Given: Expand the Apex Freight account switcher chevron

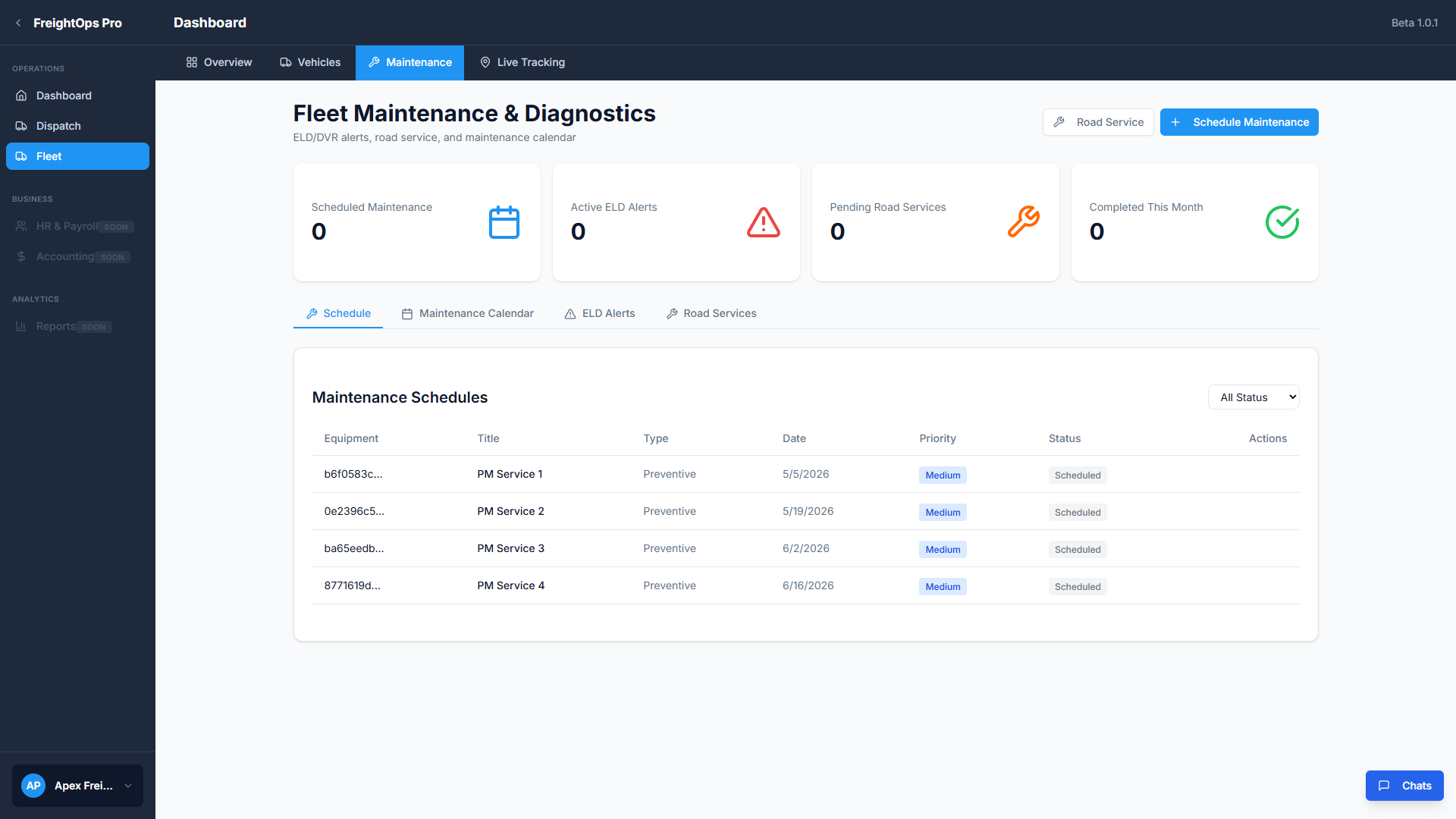Looking at the screenshot, I should pyautogui.click(x=128, y=786).
